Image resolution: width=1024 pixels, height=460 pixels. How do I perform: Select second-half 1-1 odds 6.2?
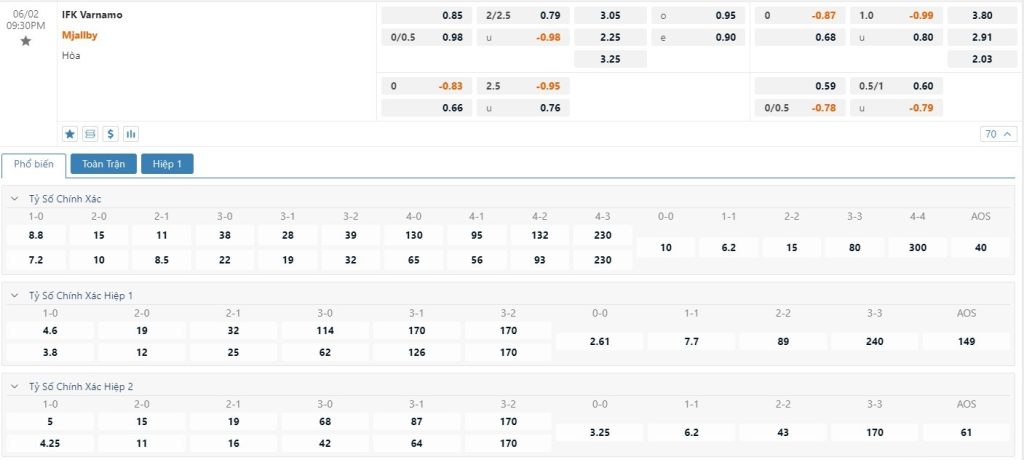692,432
